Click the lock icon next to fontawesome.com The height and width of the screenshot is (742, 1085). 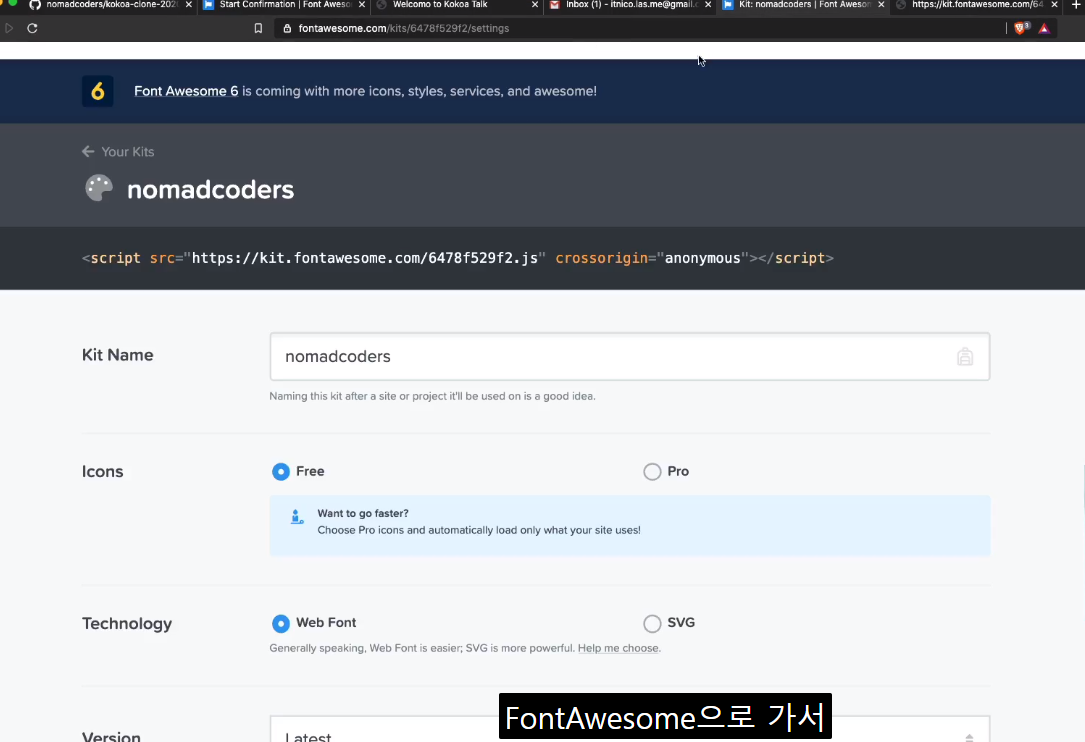click(286, 28)
